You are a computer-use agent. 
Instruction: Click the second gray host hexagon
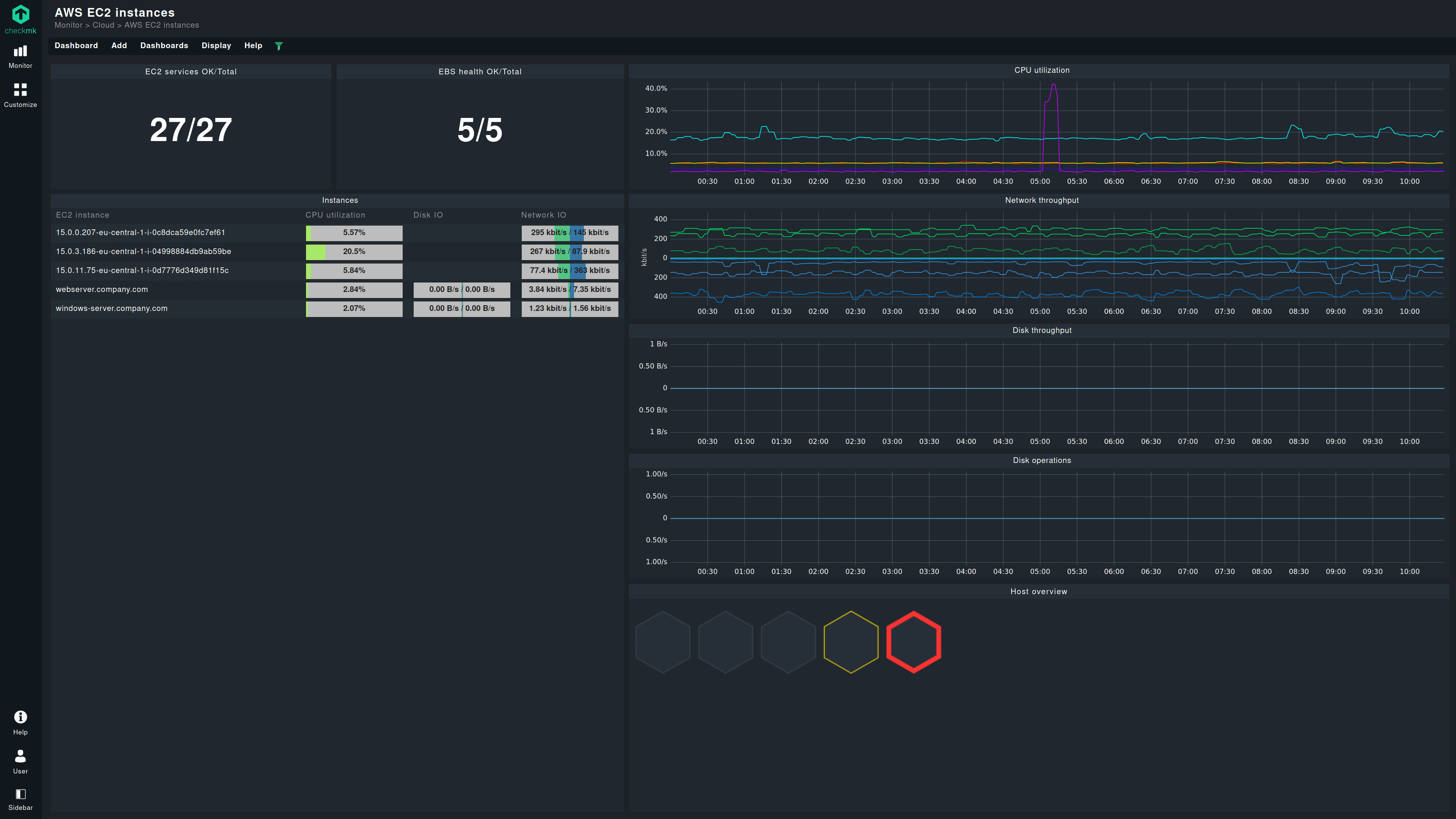pyautogui.click(x=726, y=642)
